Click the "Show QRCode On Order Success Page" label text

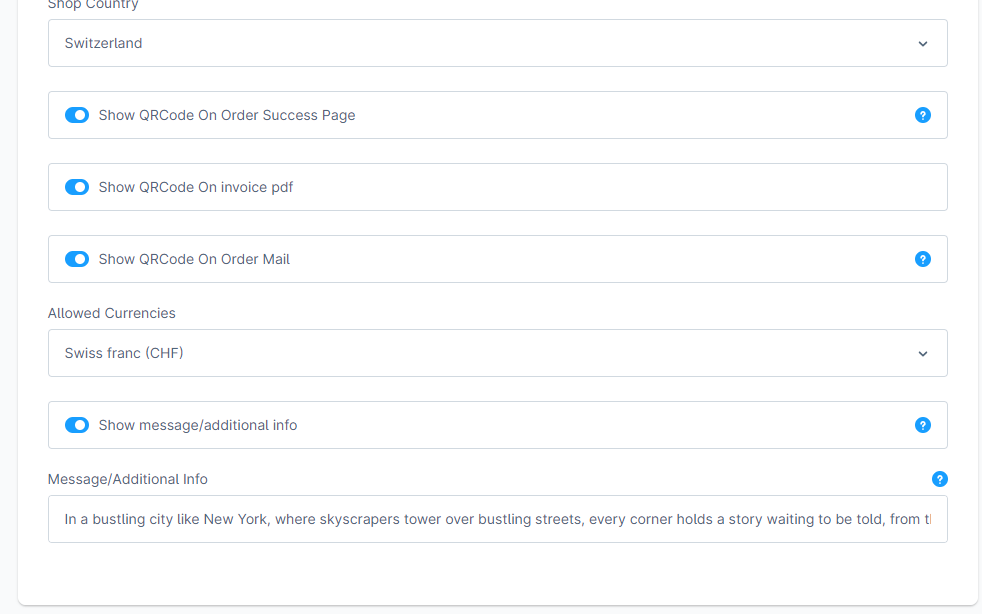coord(227,115)
